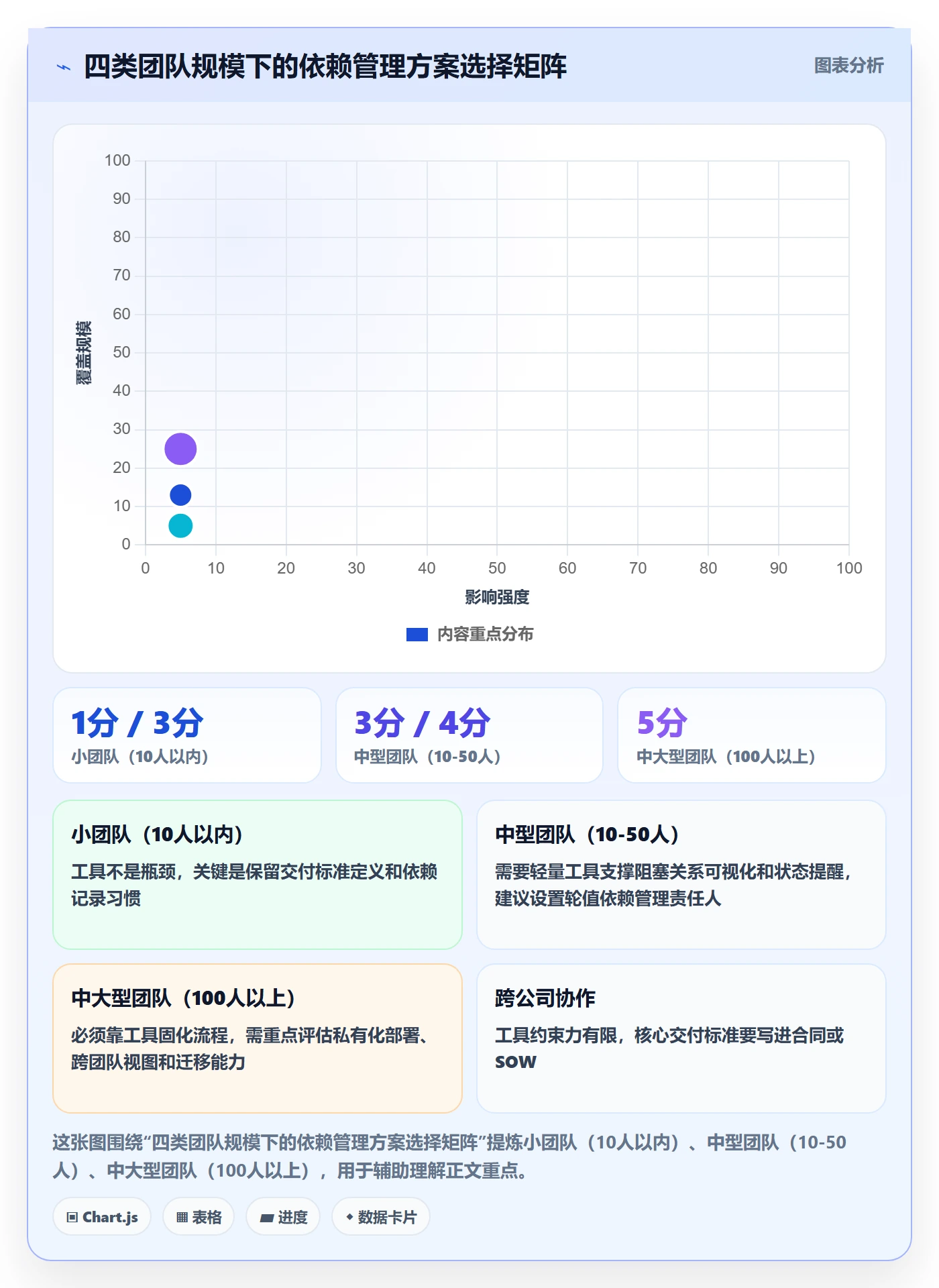
Task: Select the 3分 / 4分 score card
Action: pos(469,735)
